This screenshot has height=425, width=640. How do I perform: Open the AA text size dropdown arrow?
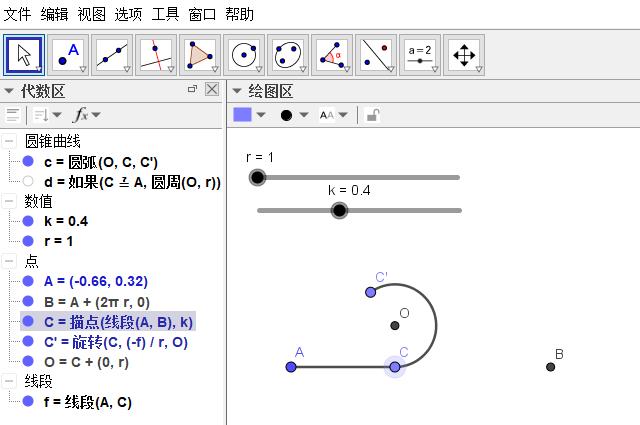point(343,115)
